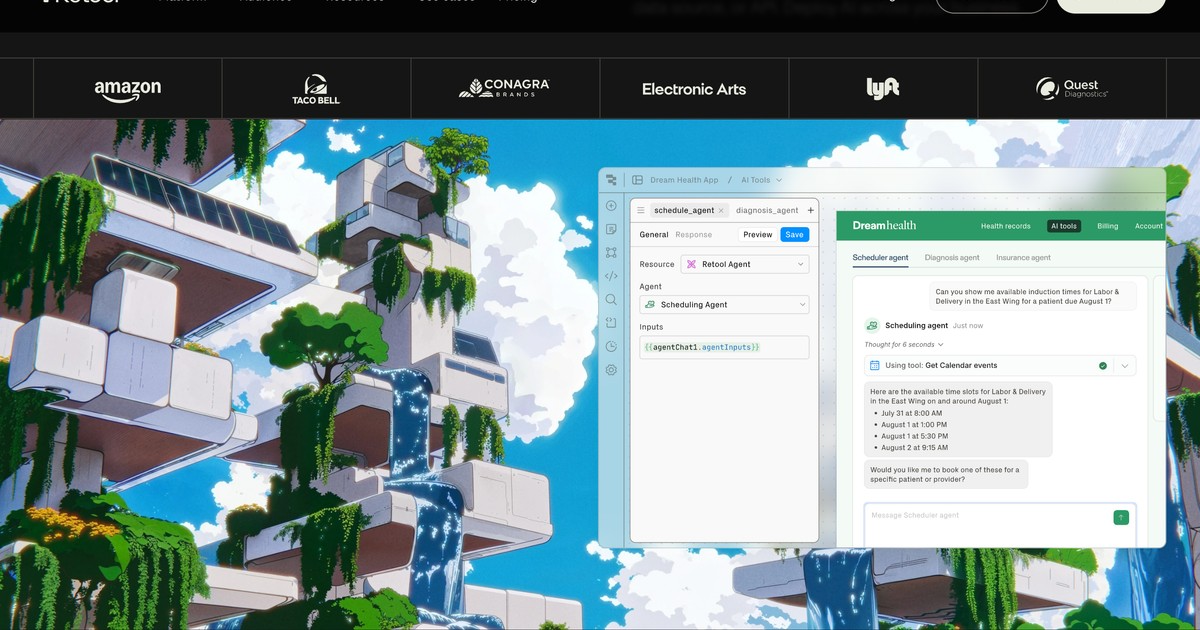The height and width of the screenshot is (630, 1200).
Task: Select AI tools in the Dreamhealth nav
Action: click(x=1064, y=226)
